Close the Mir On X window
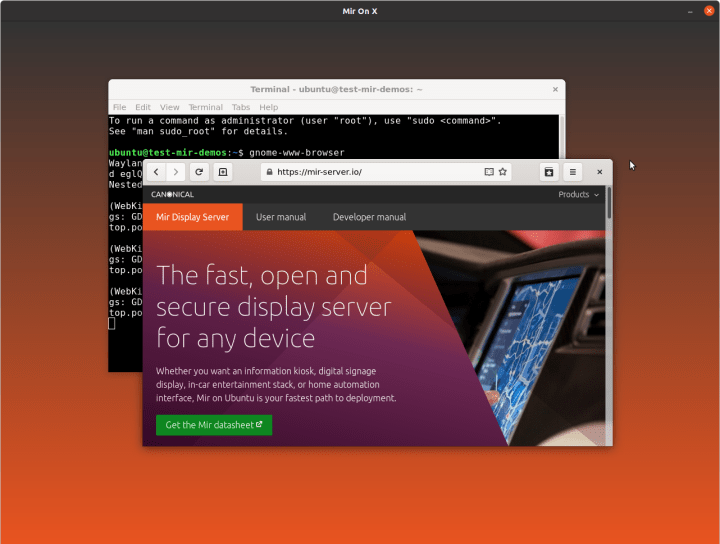This screenshot has height=544, width=720. click(x=709, y=11)
